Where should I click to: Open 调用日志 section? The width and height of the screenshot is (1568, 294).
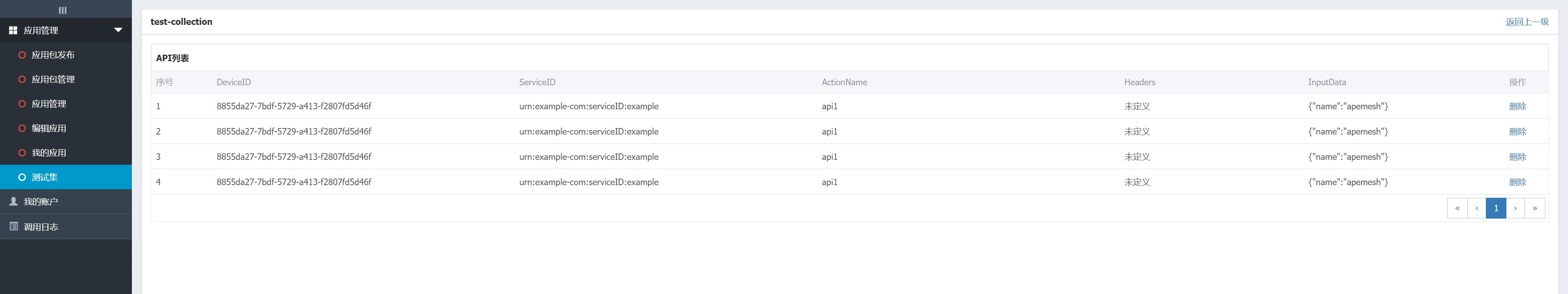tap(66, 227)
